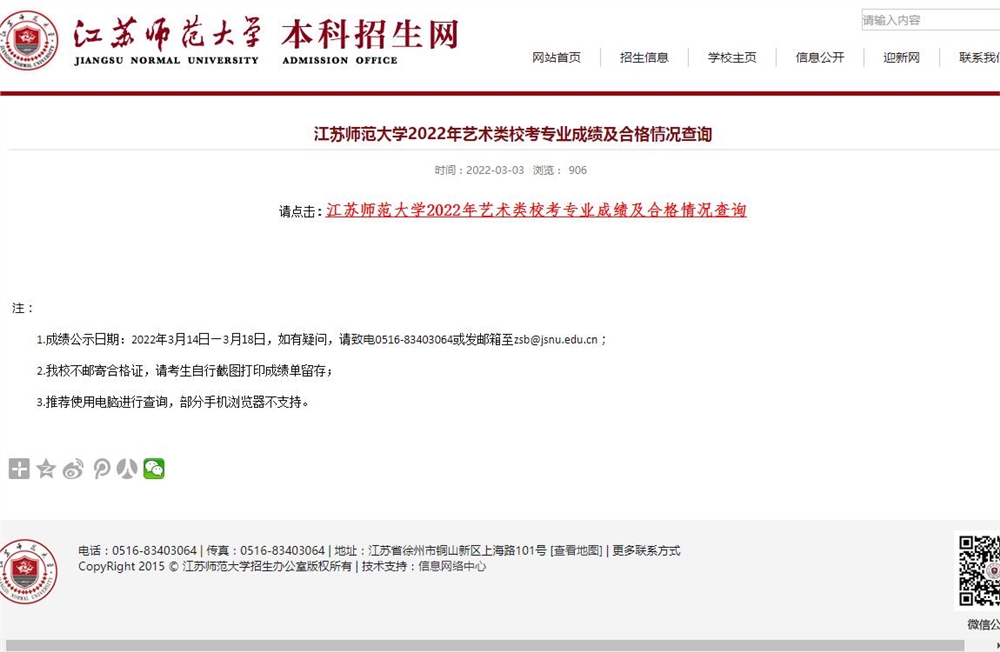Click the footer 电话：0516-83403064 text
This screenshot has height=652, width=1000.
(x=137, y=551)
